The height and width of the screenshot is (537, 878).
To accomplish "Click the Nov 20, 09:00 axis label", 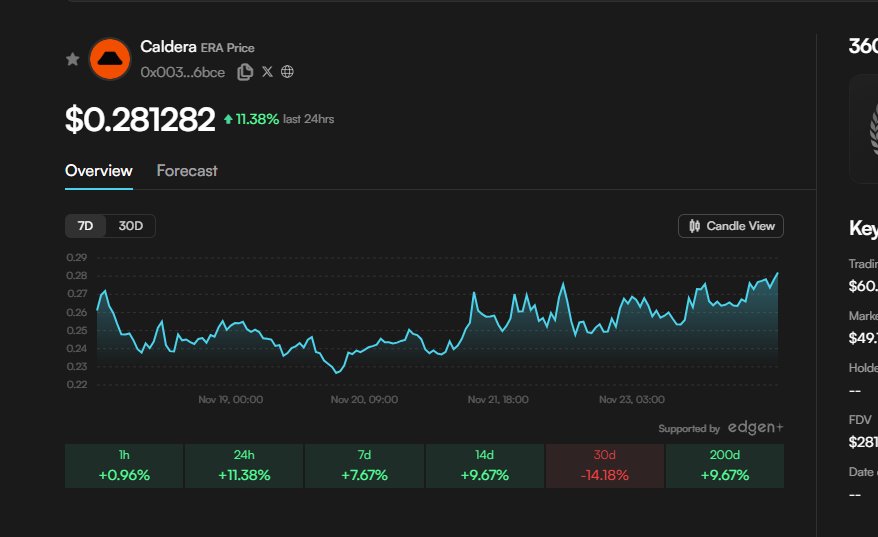I will [365, 399].
